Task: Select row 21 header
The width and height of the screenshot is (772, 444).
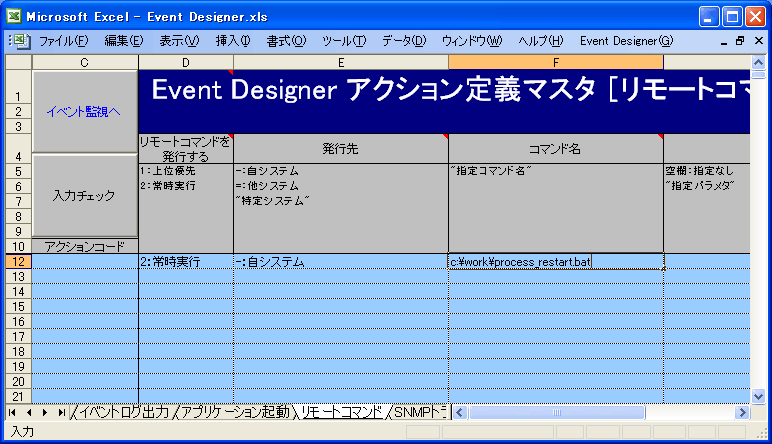Action: tap(18, 396)
